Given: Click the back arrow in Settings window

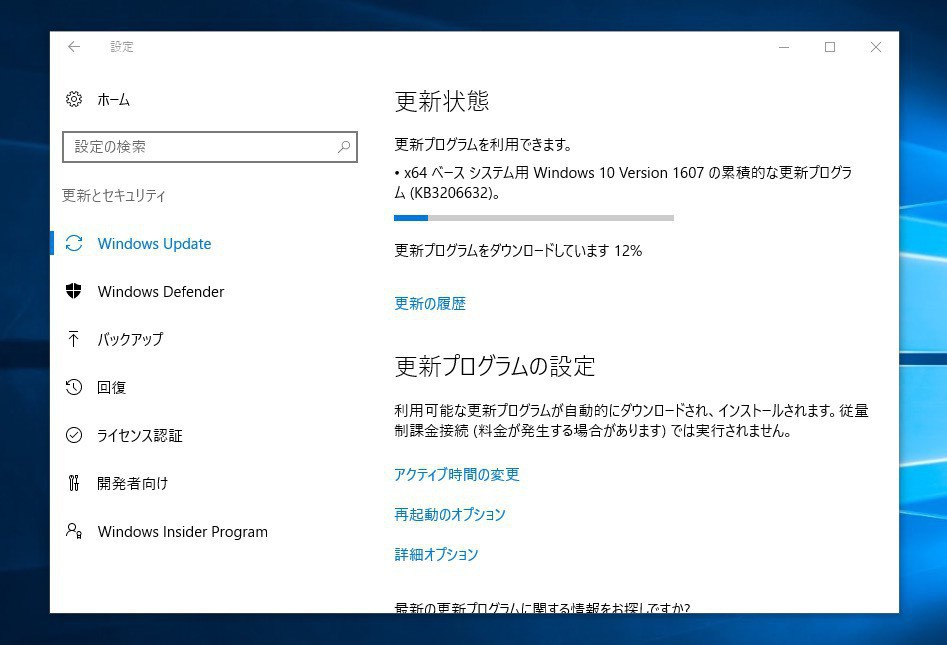Looking at the screenshot, I should [74, 47].
